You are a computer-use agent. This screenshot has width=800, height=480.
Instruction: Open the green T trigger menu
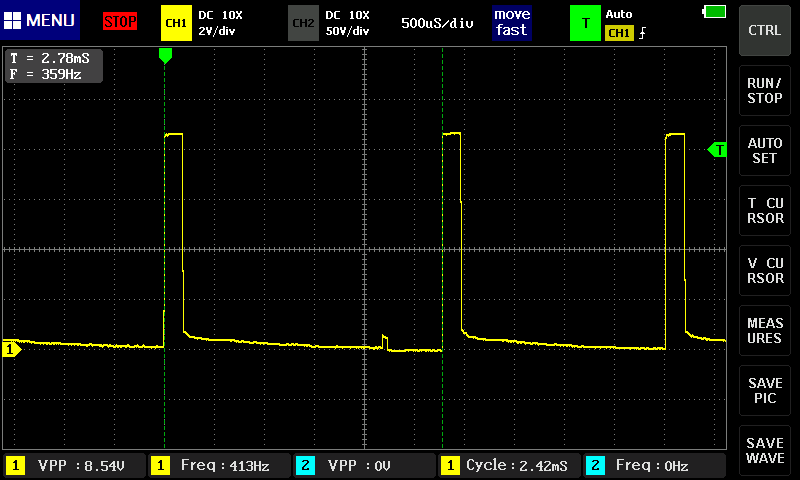coord(585,23)
